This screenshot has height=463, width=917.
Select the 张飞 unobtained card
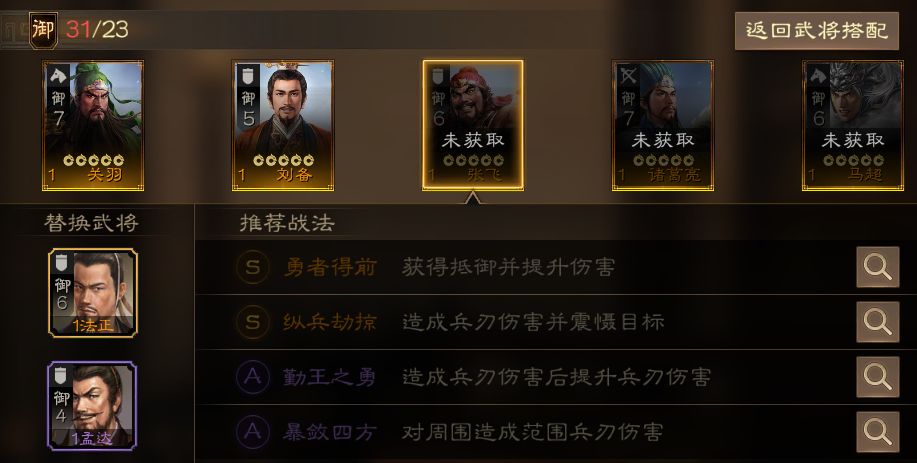[473, 125]
